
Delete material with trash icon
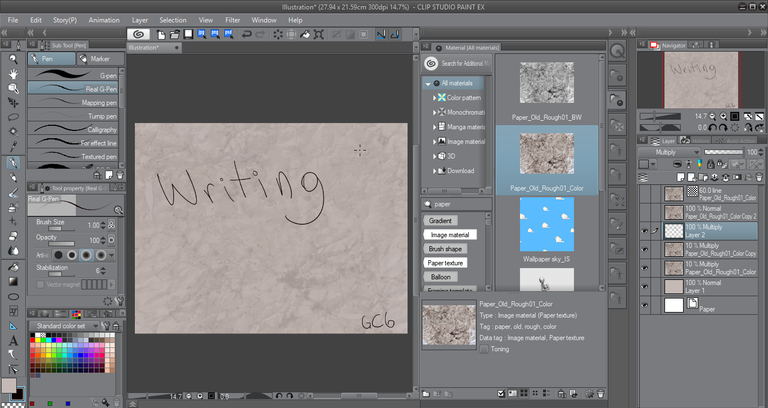click(x=600, y=394)
